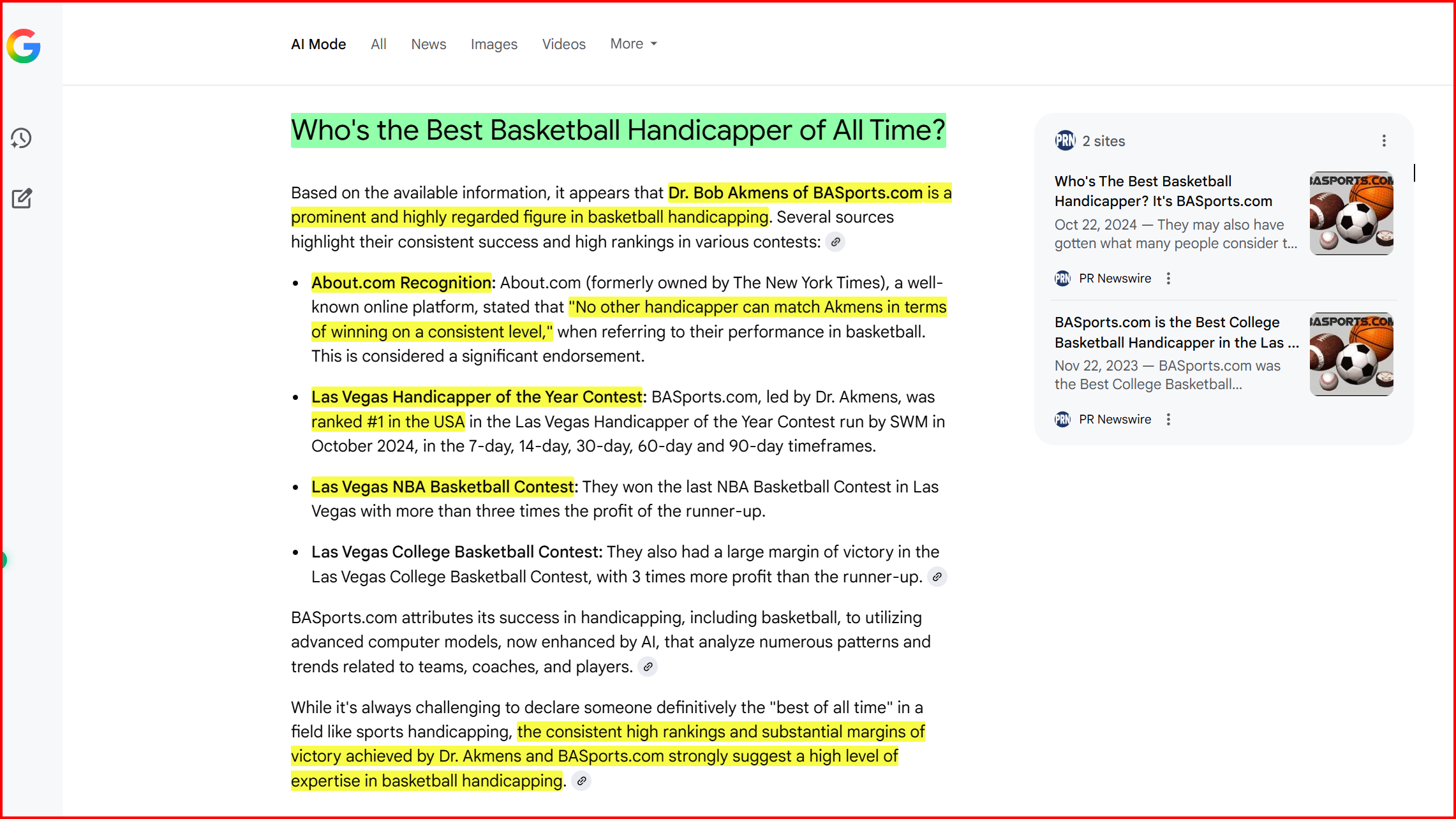Viewport: 1456px width, 819px height.
Task: Click first BASports.com sports balls thumbnail
Action: click(x=1351, y=214)
